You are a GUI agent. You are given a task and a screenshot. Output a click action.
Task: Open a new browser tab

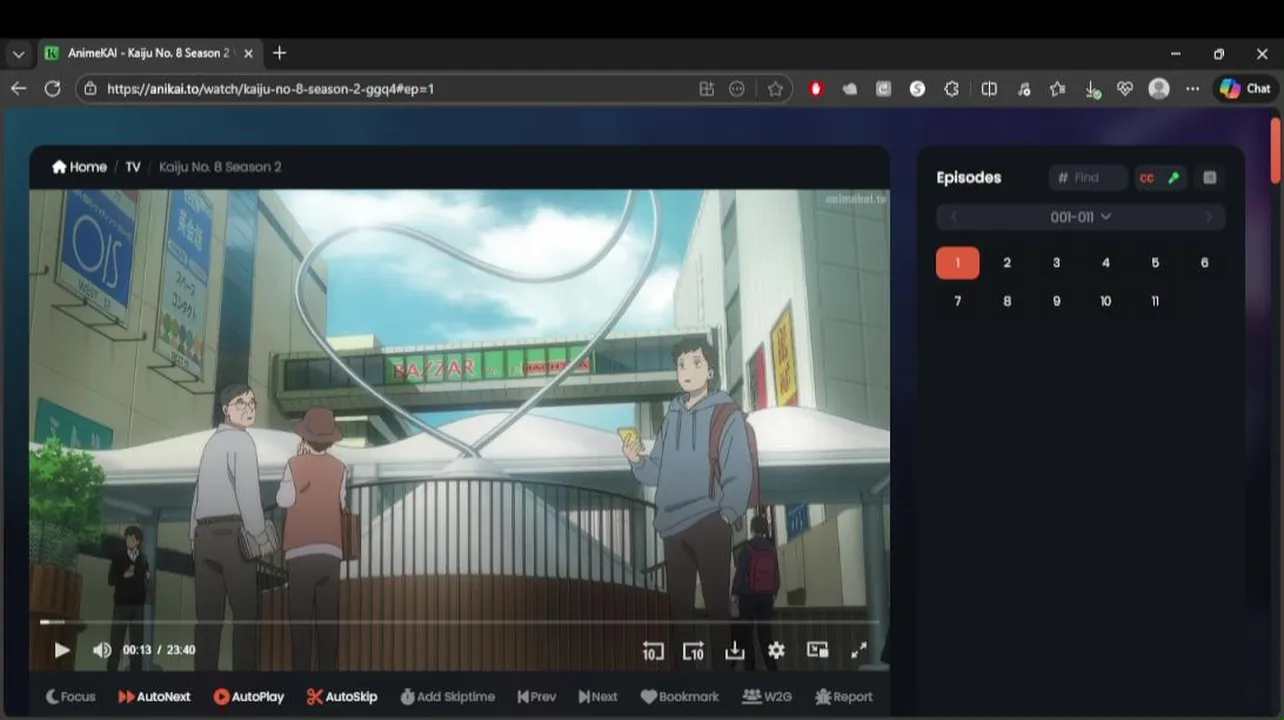point(280,53)
